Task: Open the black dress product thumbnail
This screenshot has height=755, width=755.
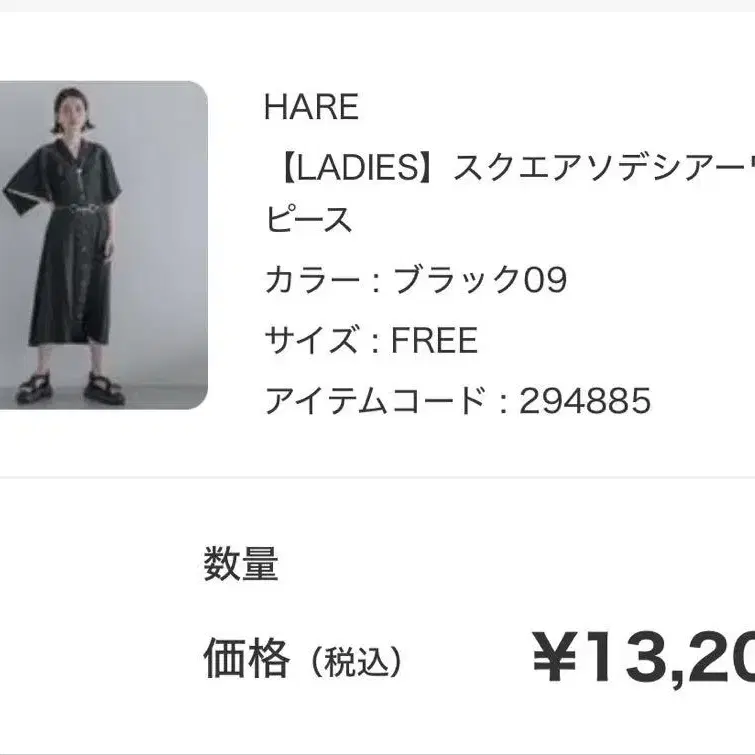Action: tap(104, 245)
